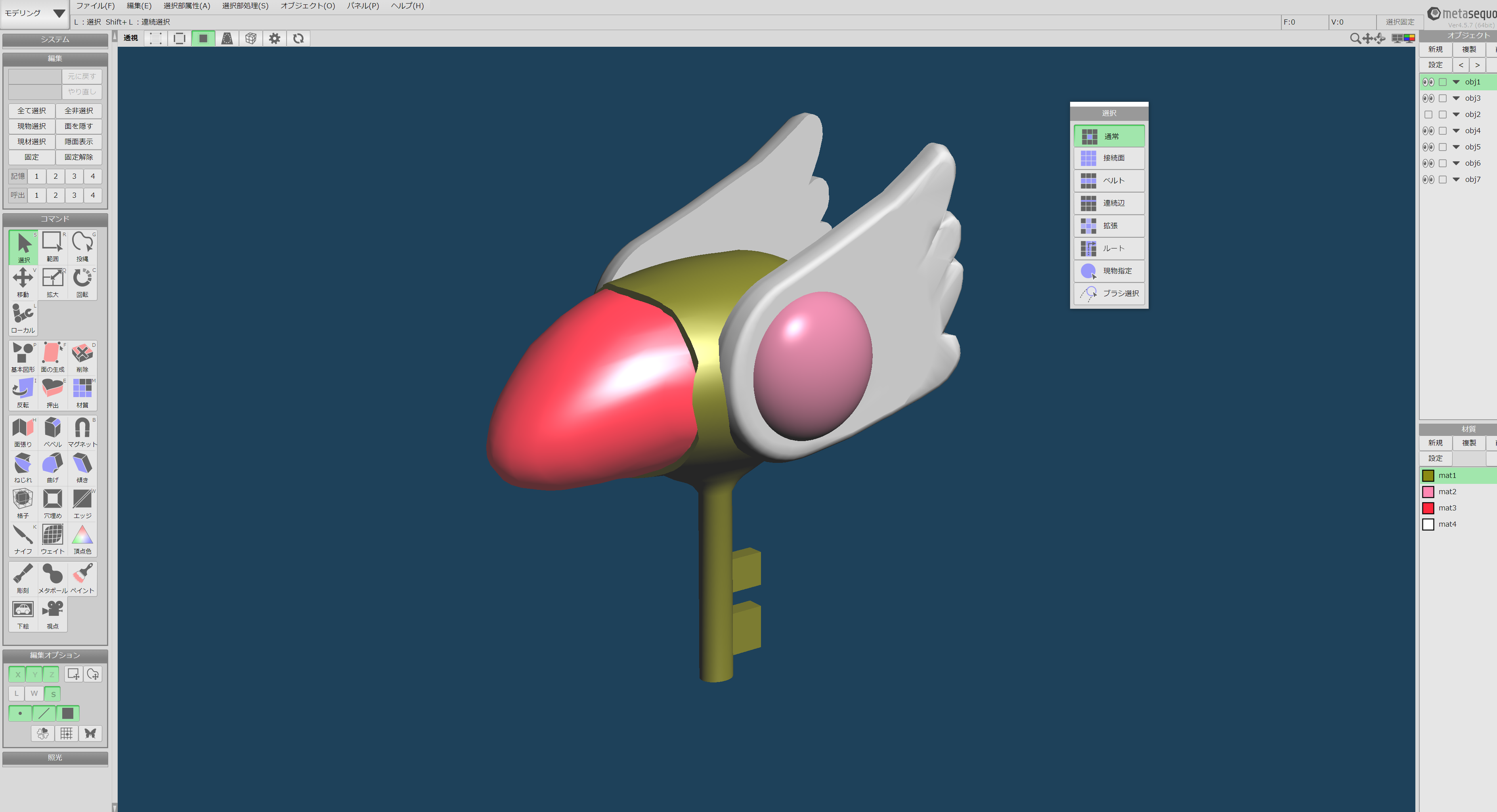The image size is (1497, 812).
Task: Toggle obj1 visibility eye icon
Action: [1428, 82]
